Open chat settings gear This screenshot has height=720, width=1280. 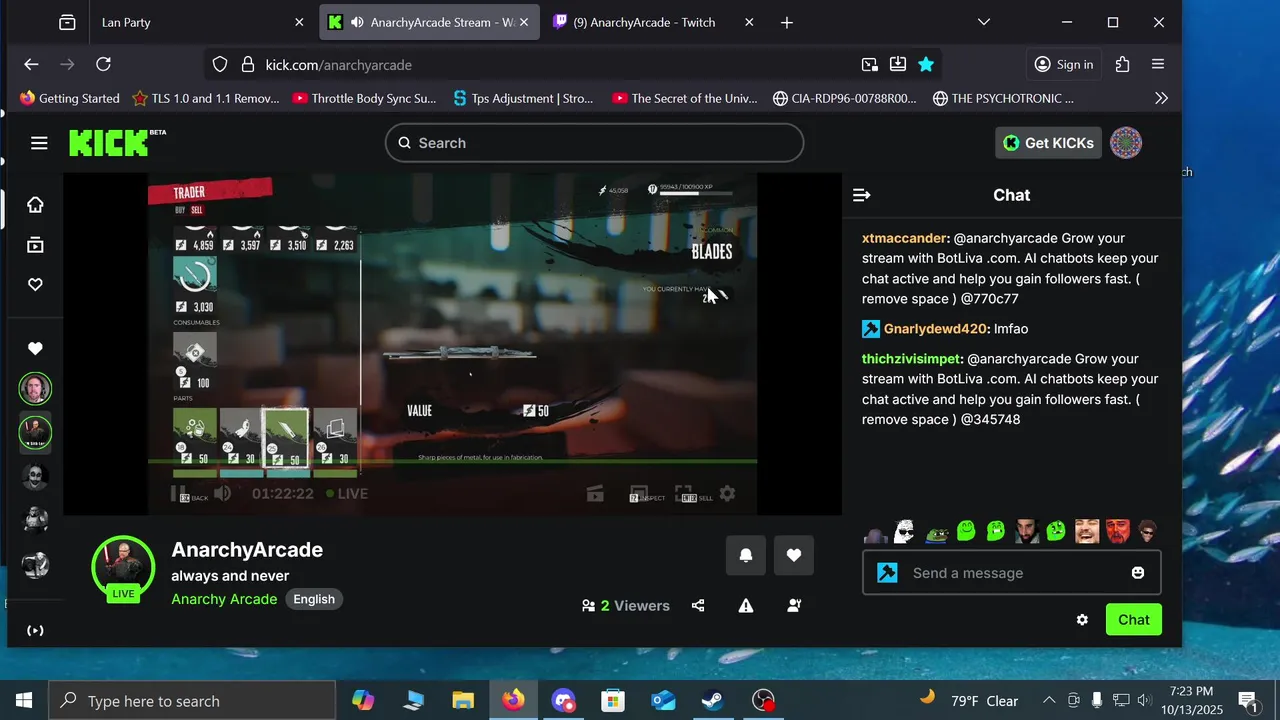1082,620
